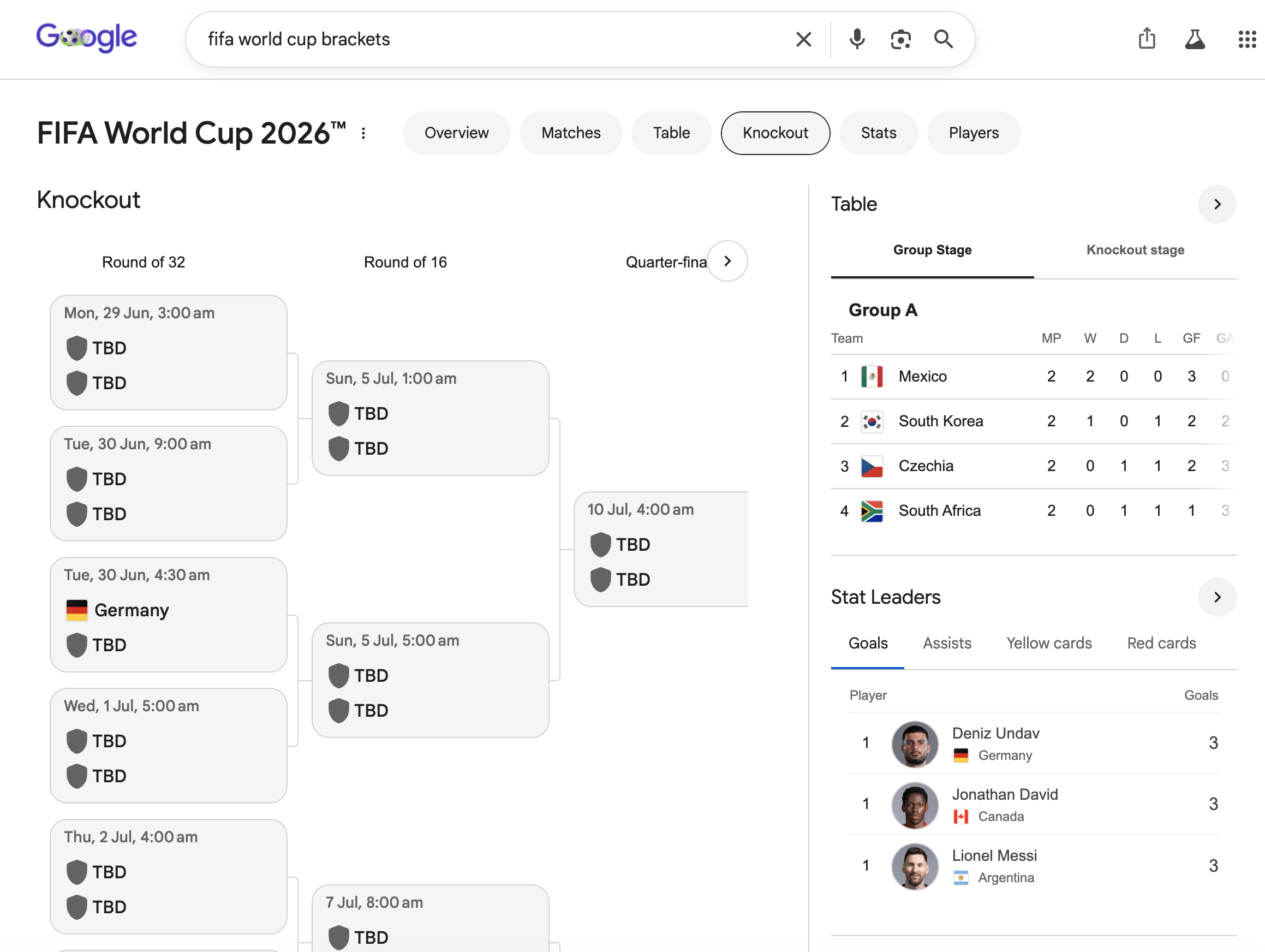Open the 7 Jul 8:00 am match
1265x952 pixels.
(430, 918)
